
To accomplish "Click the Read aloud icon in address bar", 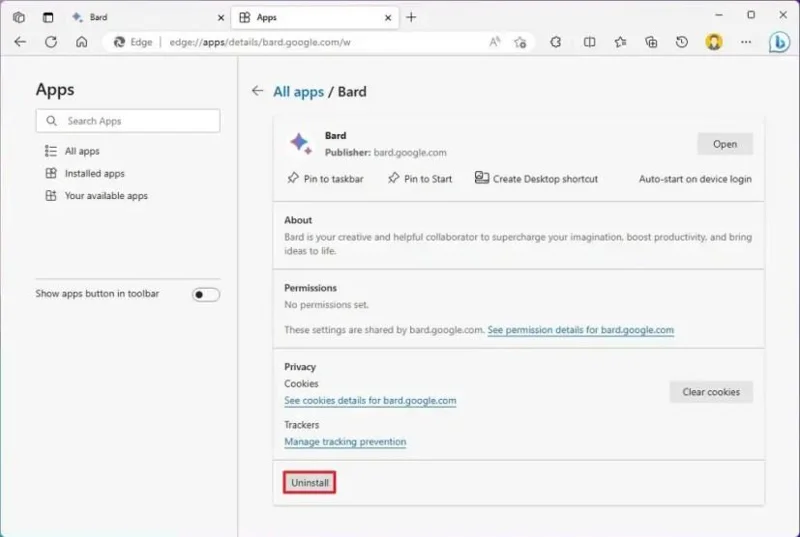I will [494, 42].
